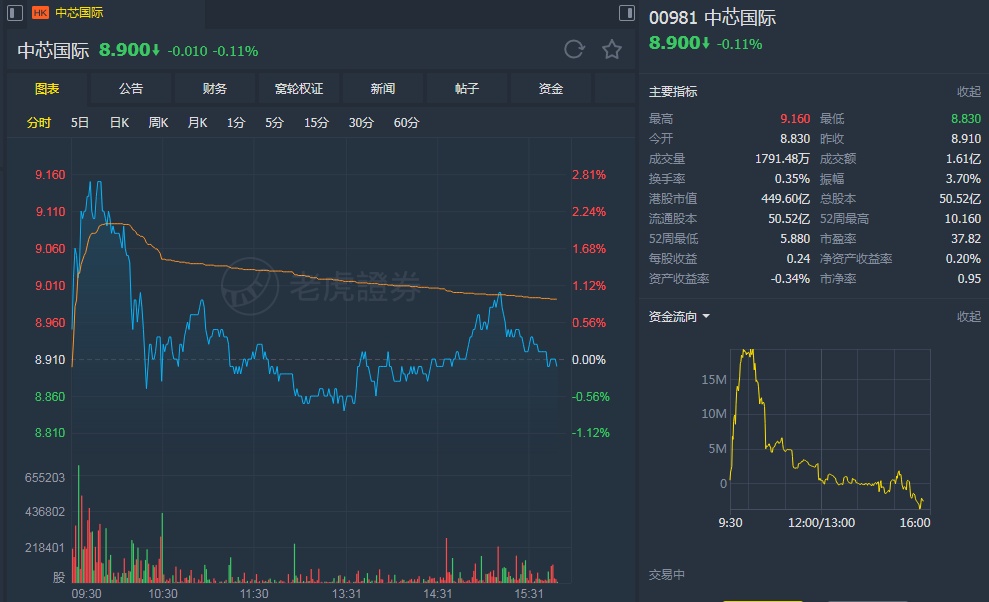
Task: Switch chart to 60分 interval
Action: (407, 123)
